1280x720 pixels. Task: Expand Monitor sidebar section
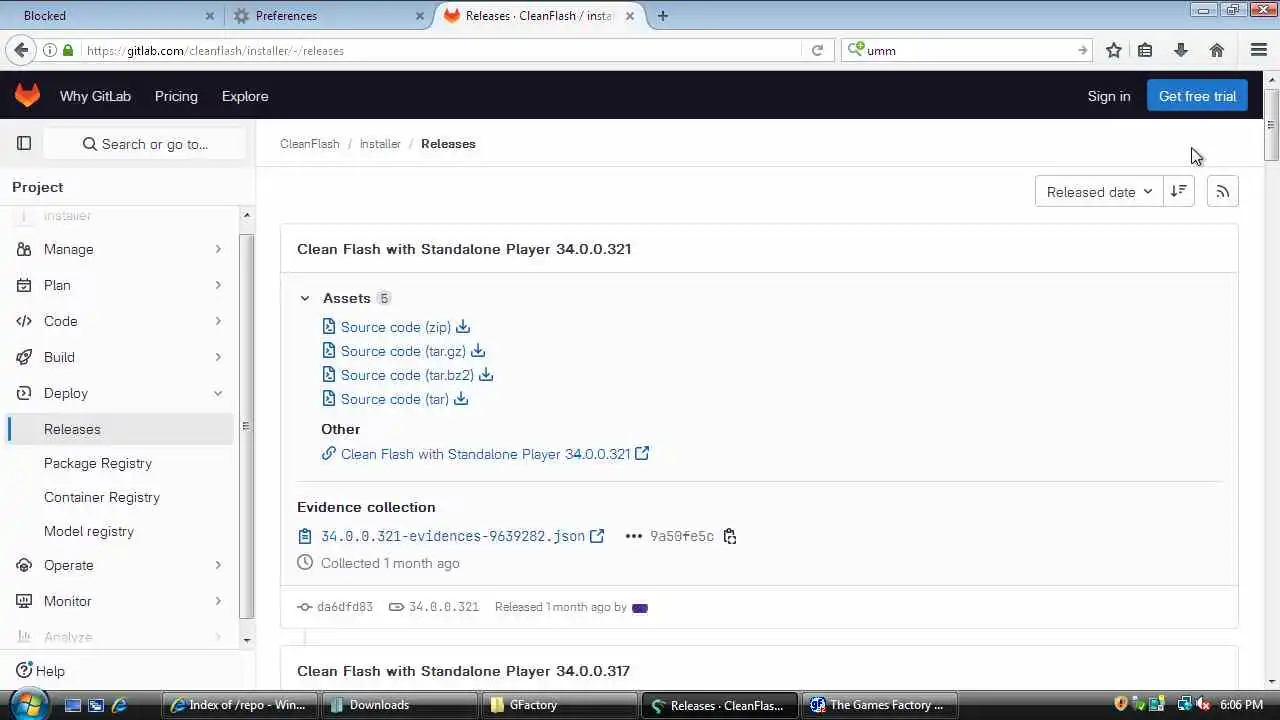(120, 601)
